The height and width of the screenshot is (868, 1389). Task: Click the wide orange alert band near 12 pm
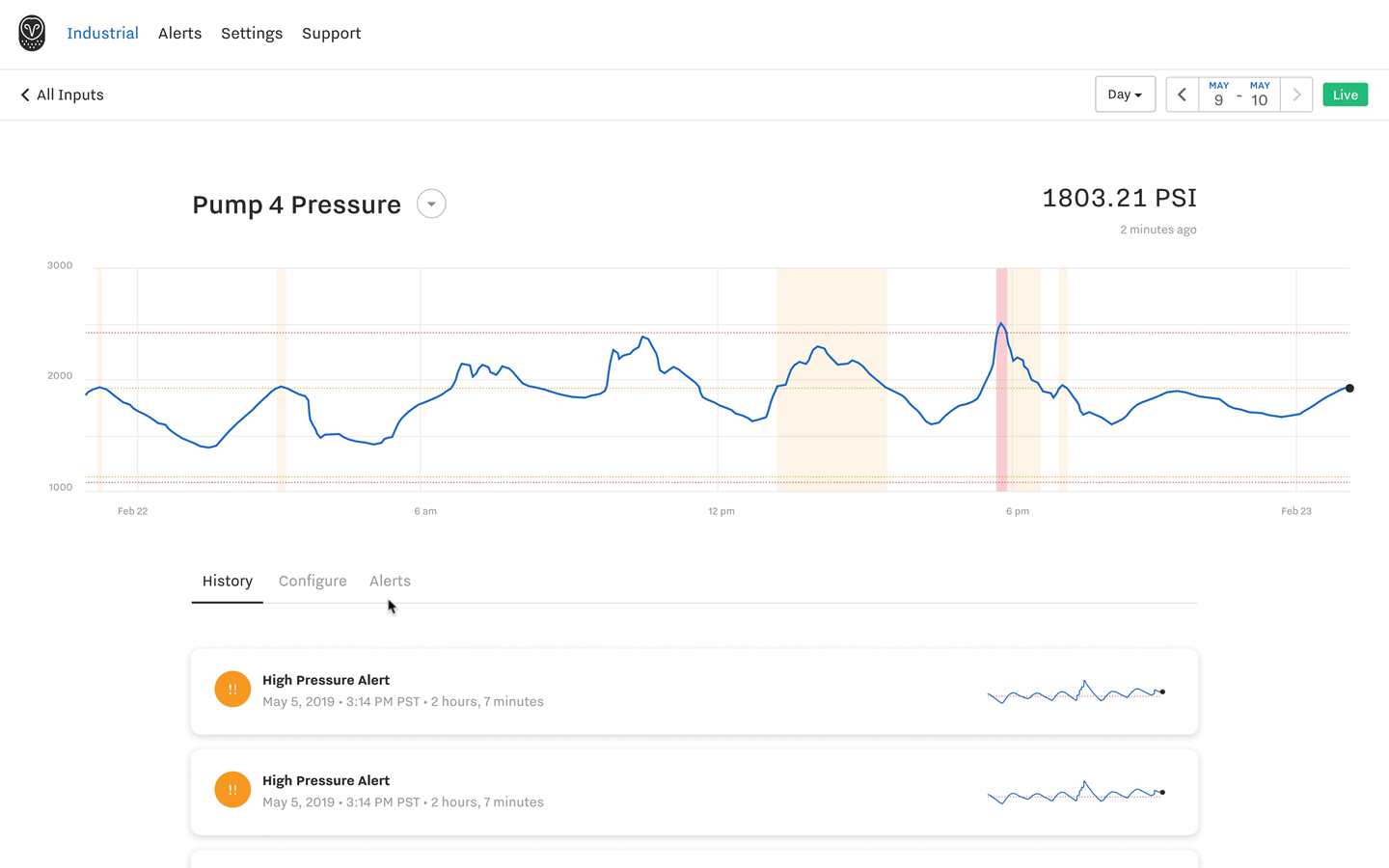[x=831, y=379]
